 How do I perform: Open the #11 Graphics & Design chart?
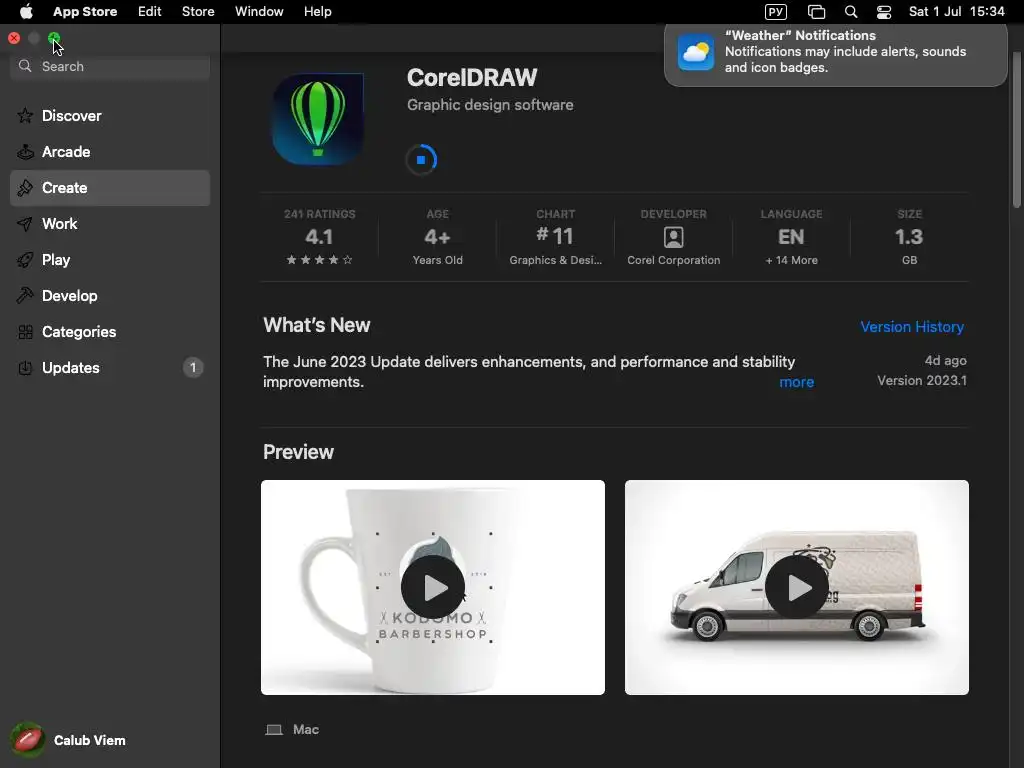(x=555, y=236)
